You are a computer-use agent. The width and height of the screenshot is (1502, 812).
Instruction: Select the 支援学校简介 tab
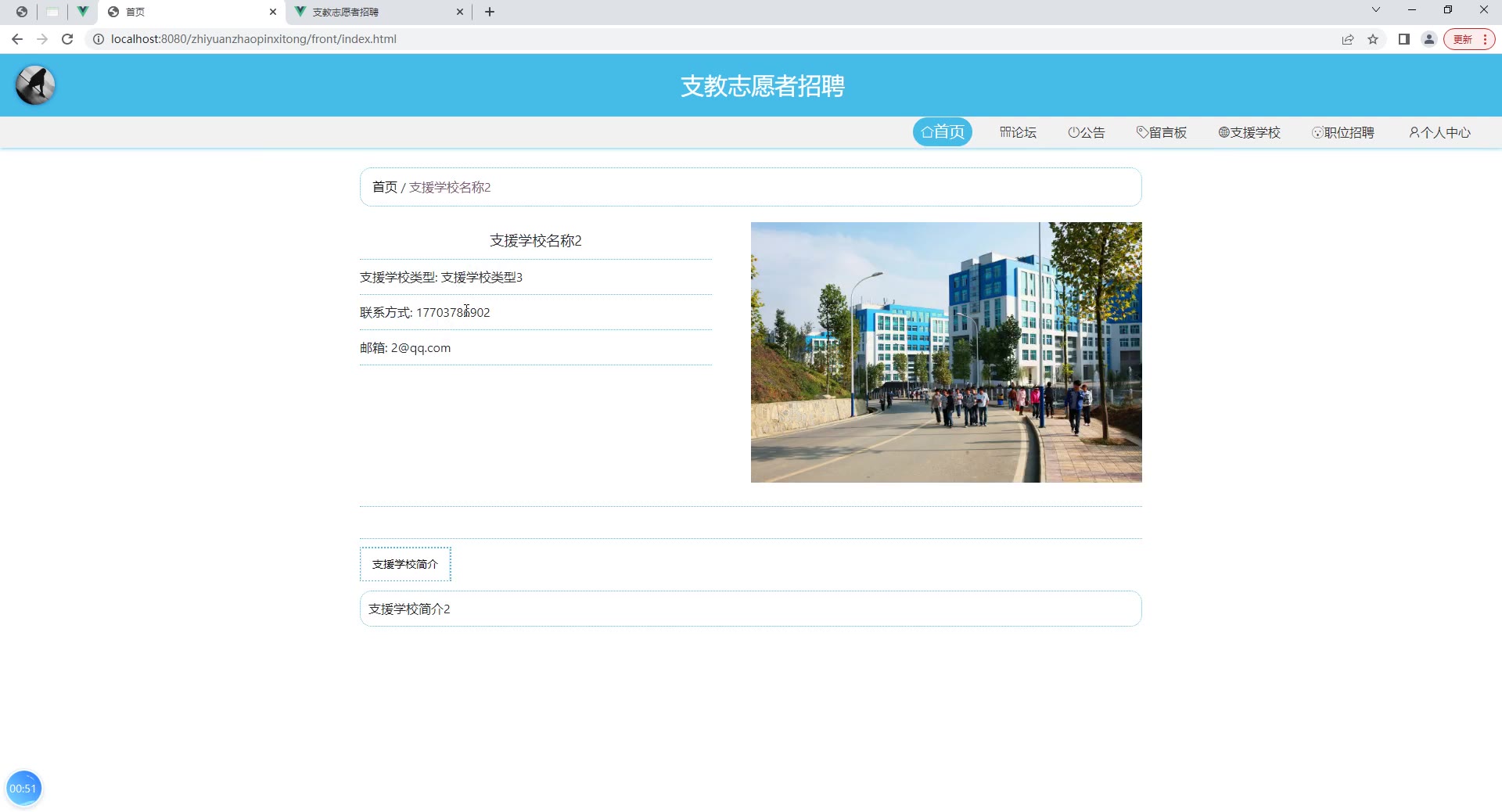(405, 564)
